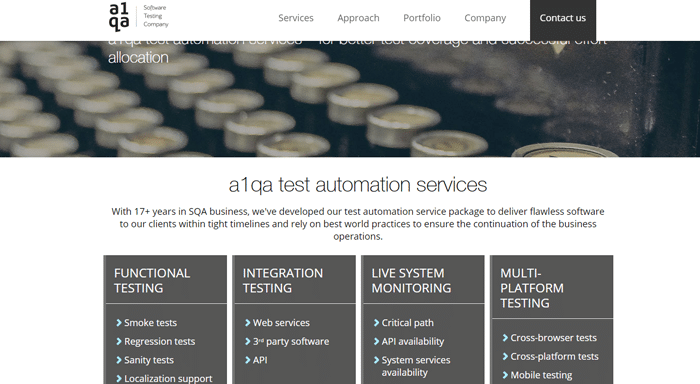
Task: Click the Mobile testing chevron icon
Action: point(505,375)
